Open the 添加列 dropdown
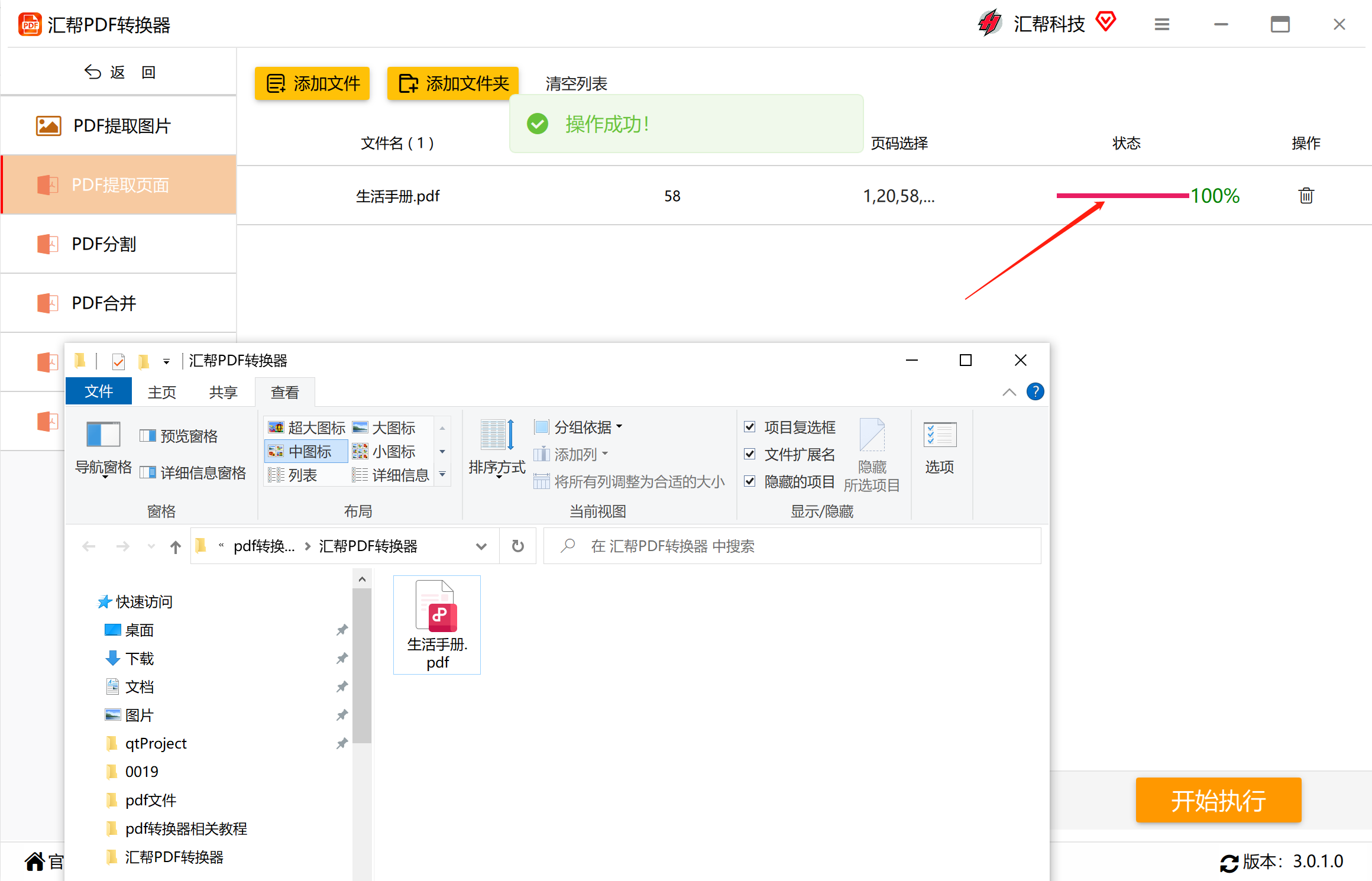1372x881 pixels. pyautogui.click(x=571, y=454)
